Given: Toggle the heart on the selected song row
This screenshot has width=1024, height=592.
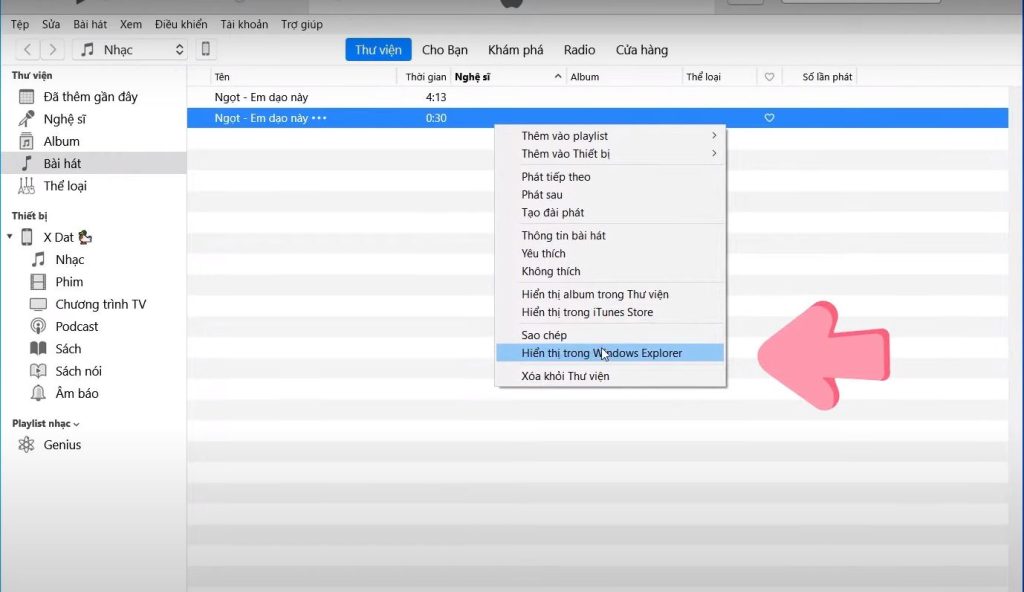Looking at the screenshot, I should (x=769, y=118).
